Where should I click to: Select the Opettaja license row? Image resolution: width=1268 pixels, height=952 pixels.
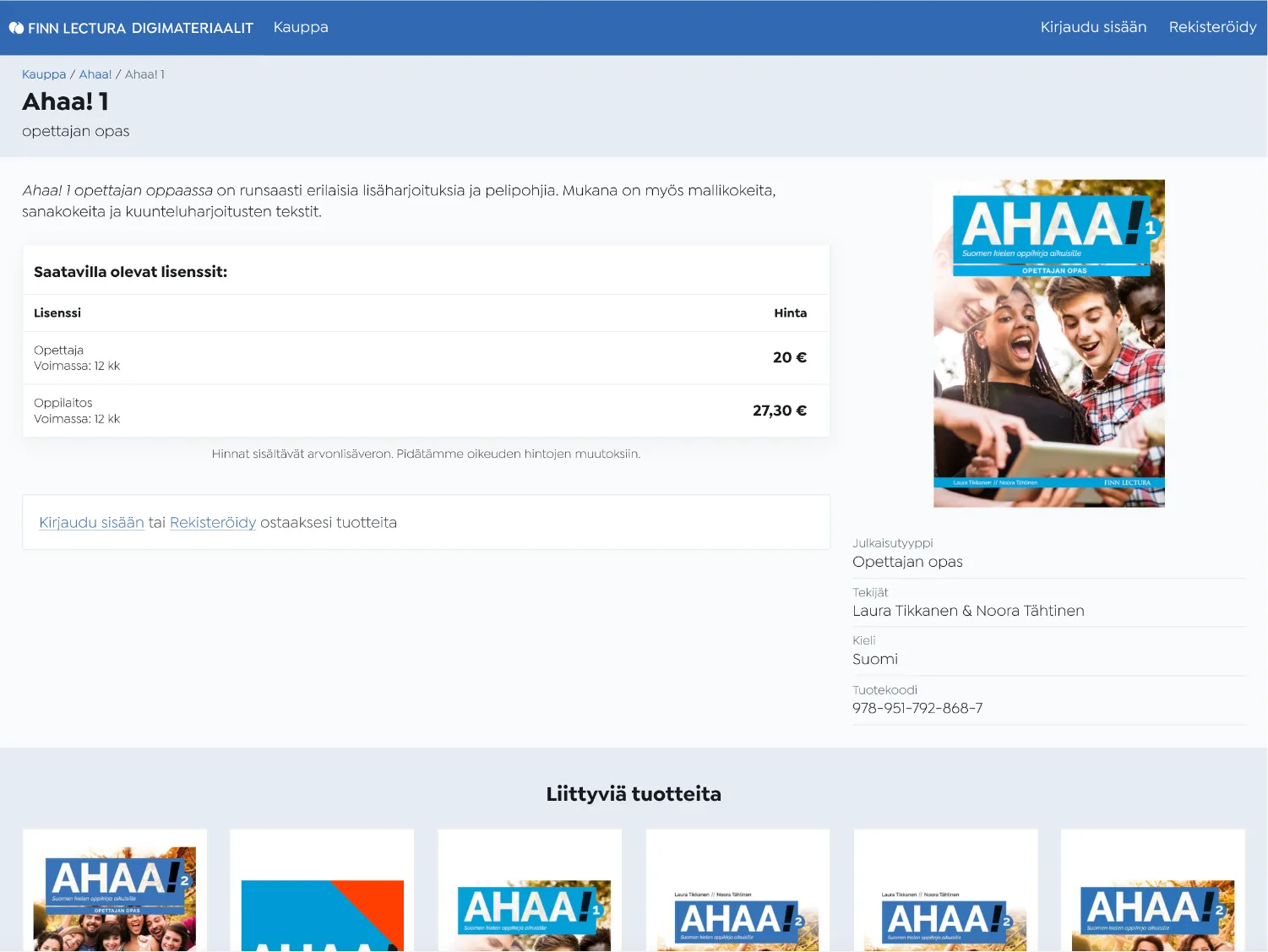point(426,358)
